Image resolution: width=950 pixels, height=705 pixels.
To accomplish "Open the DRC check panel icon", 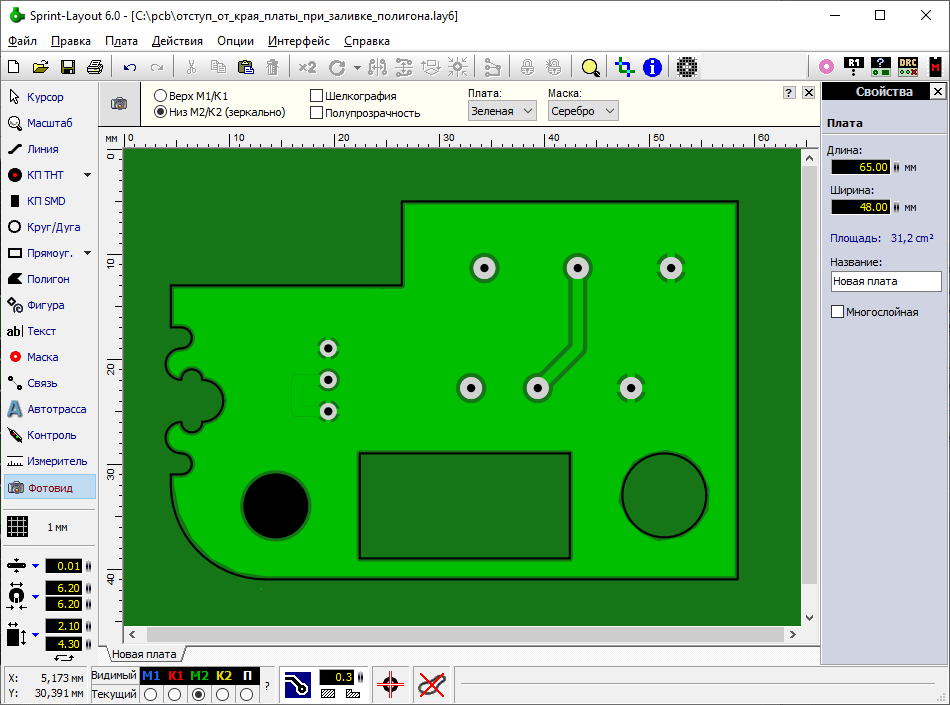I will (908, 67).
